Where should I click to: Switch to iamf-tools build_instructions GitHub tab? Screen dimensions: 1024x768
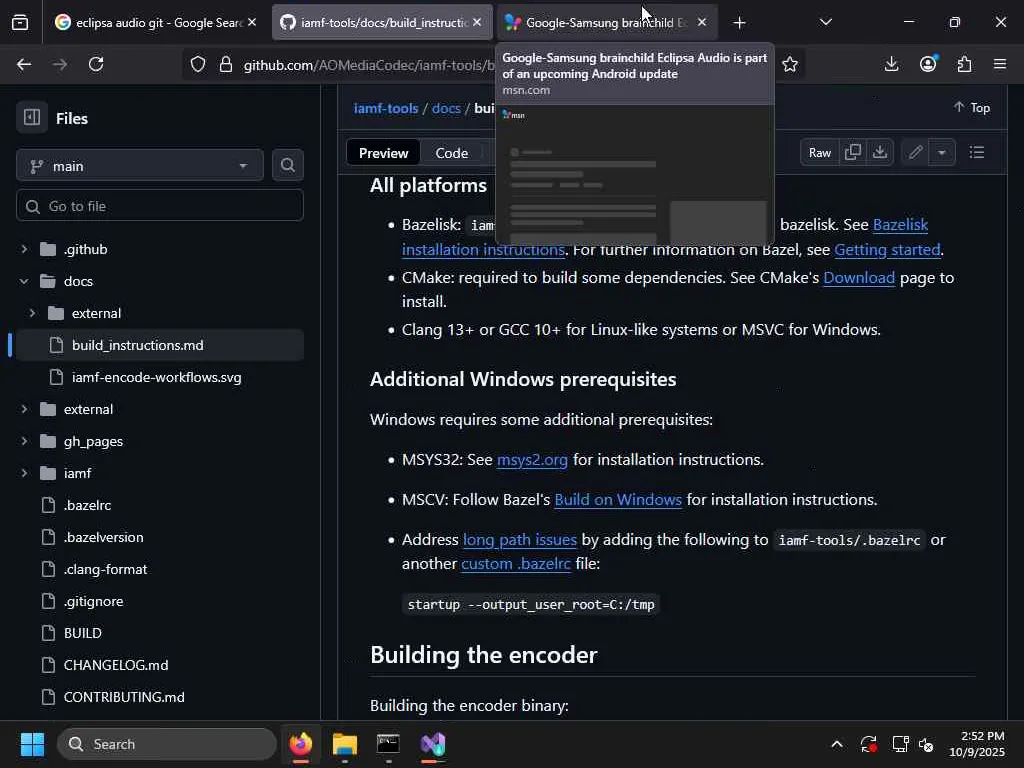[382, 23]
